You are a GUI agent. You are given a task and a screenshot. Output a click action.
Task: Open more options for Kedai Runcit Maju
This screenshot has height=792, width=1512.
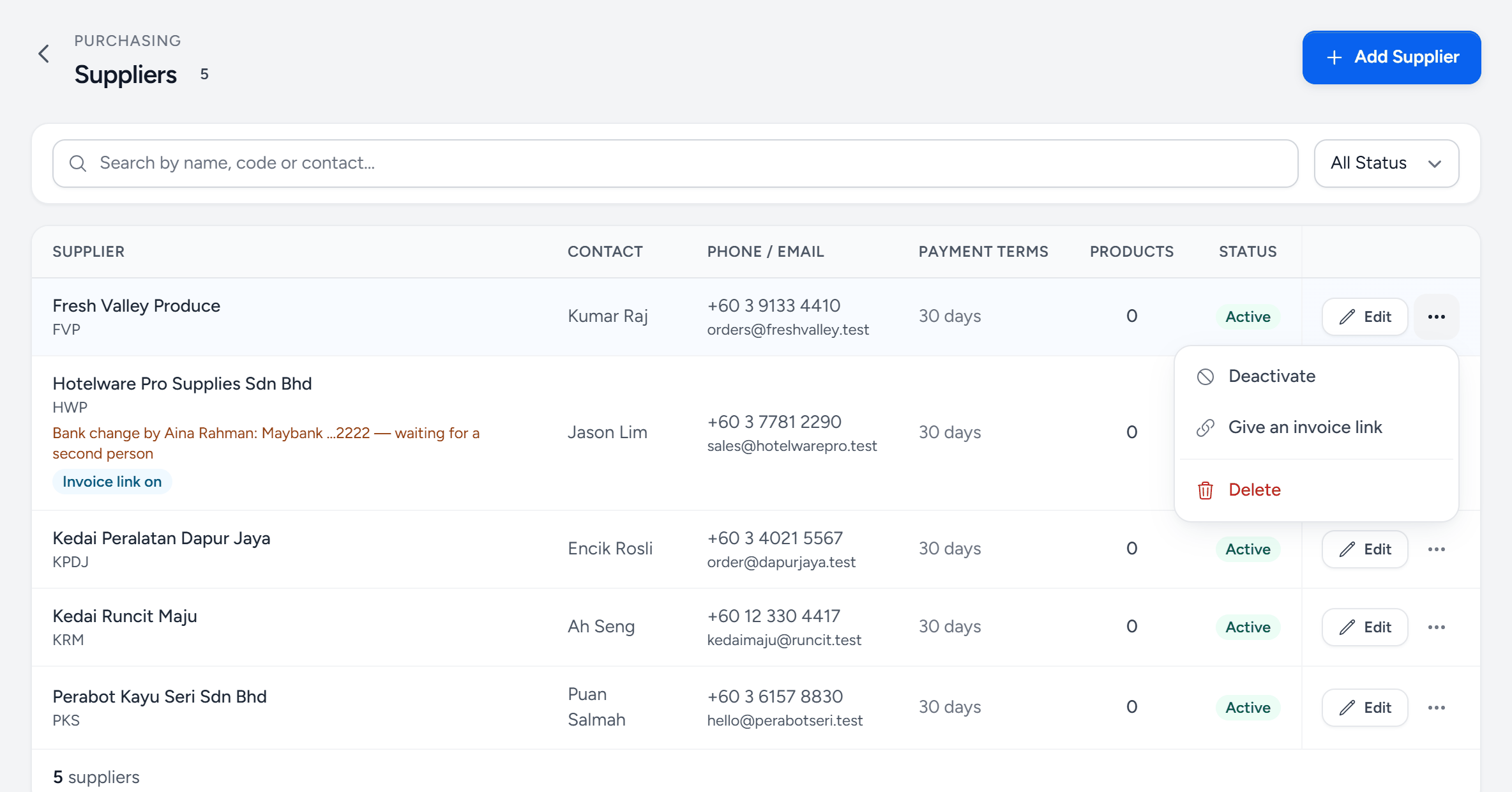[x=1436, y=627]
